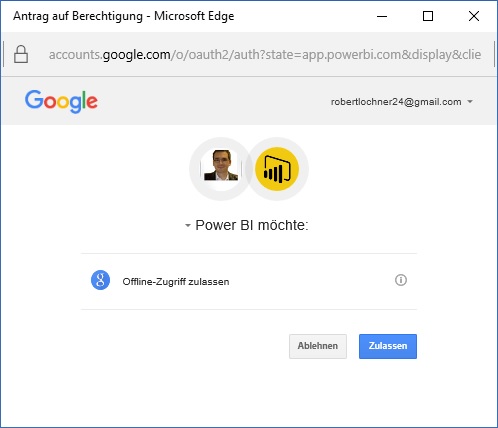Click the blue Zulassen button
Image resolution: width=498 pixels, height=428 pixels.
tap(388, 346)
